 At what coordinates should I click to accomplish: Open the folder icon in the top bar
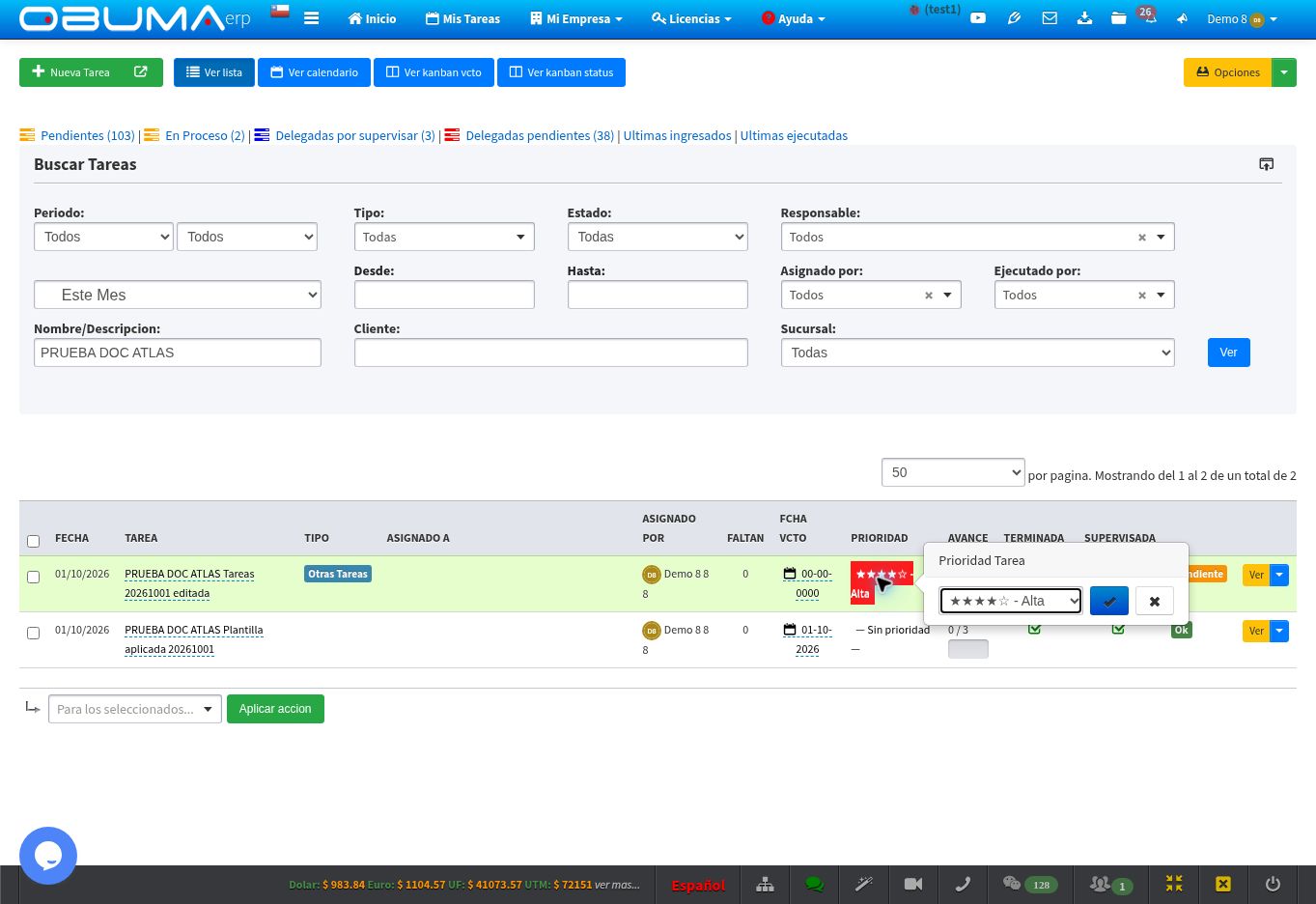click(x=1119, y=18)
